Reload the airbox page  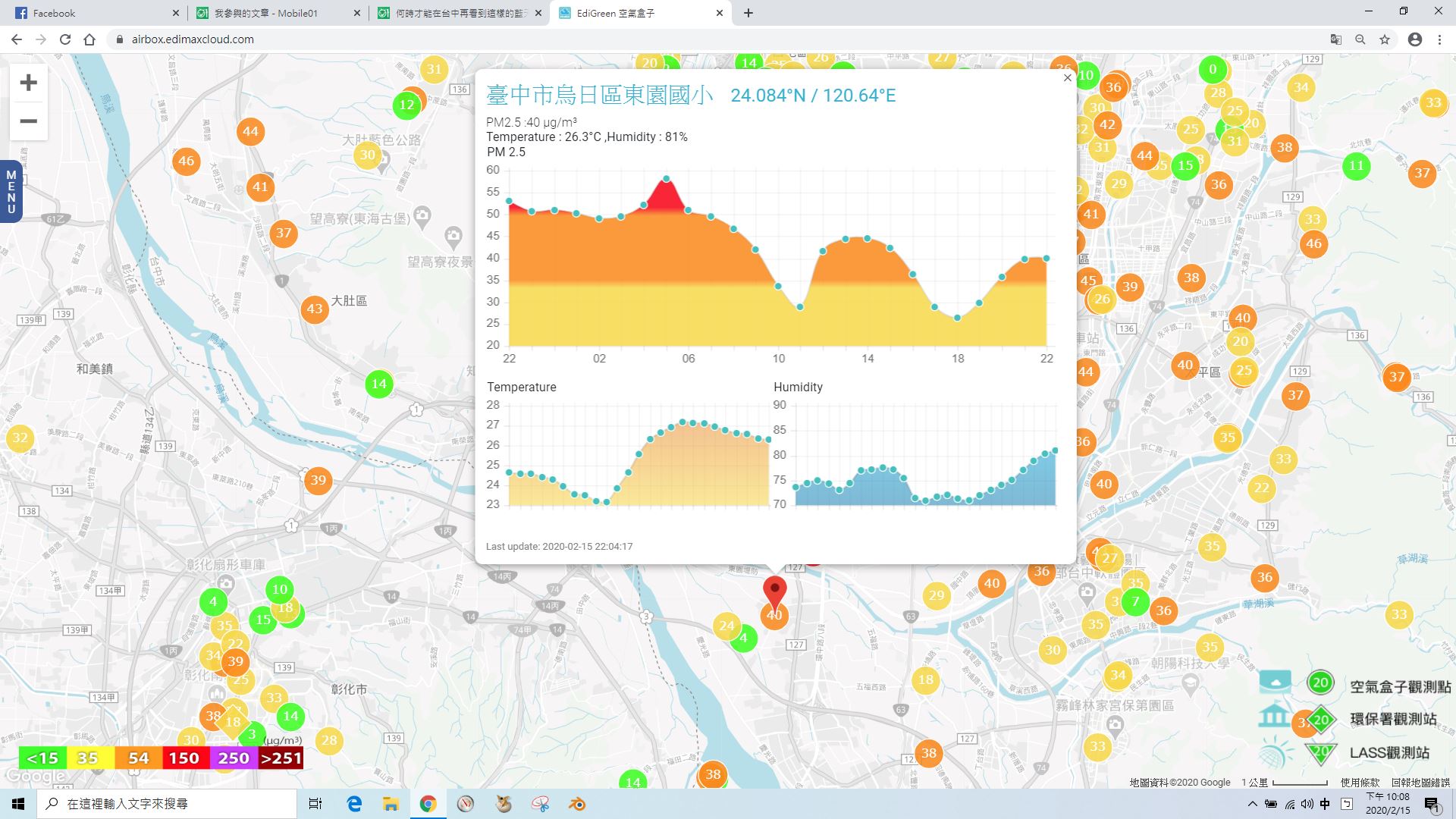coord(65,39)
